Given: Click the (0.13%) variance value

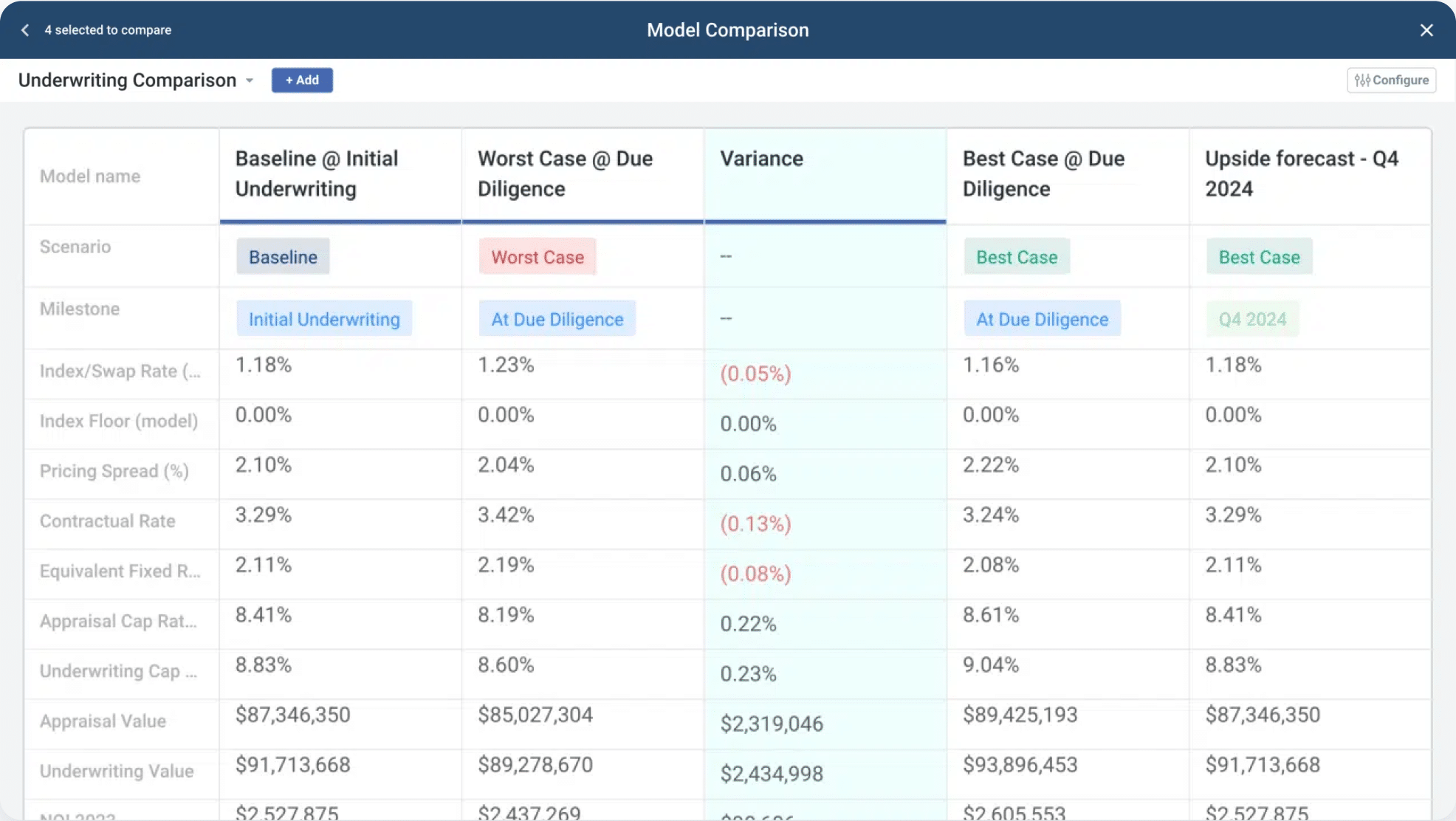Looking at the screenshot, I should pyautogui.click(x=756, y=523).
